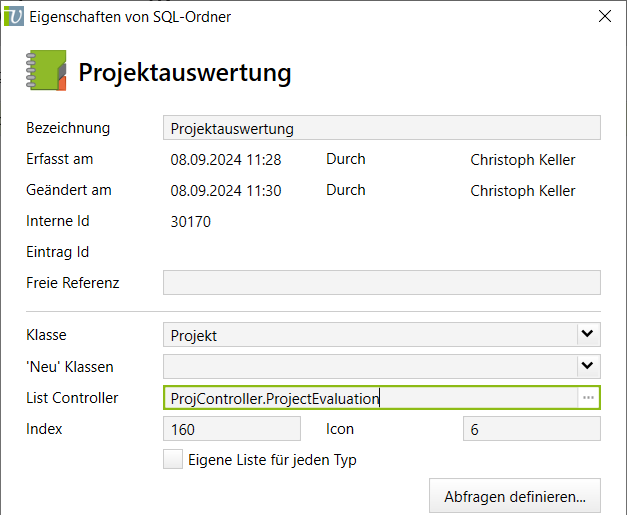627x515 pixels.
Task: Expand the 'Neu' Klassen dropdown arrow
Action: click(x=588, y=366)
